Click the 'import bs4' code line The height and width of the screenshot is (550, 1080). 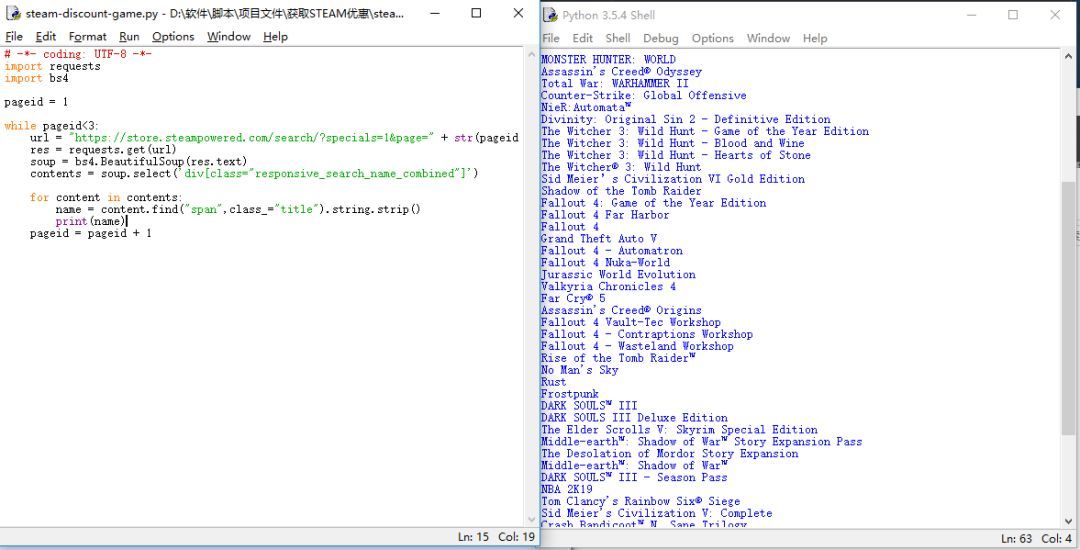tap(37, 78)
